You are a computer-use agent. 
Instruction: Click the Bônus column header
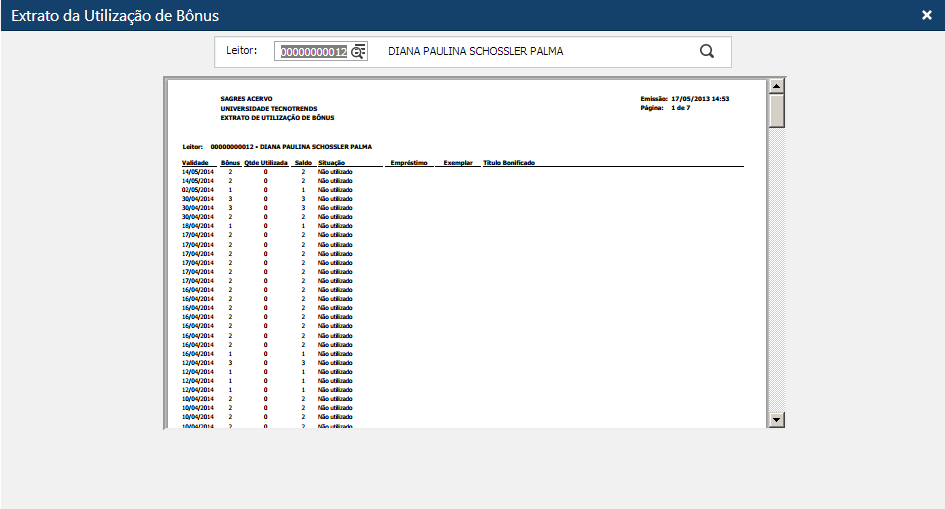pyautogui.click(x=230, y=162)
